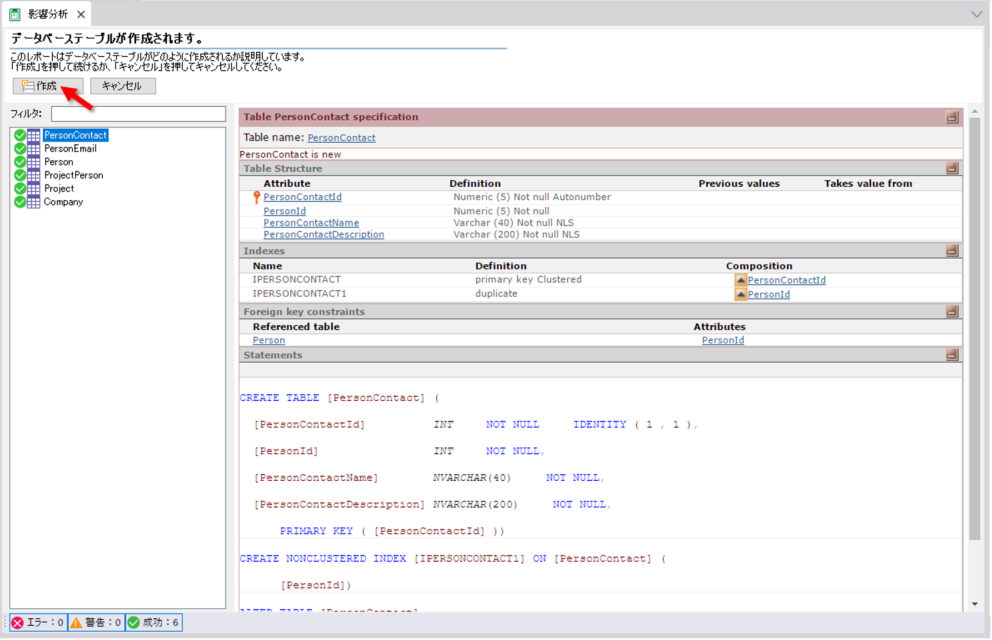
Task: Click the table icon beside PersonContact
Action: click(x=34, y=135)
